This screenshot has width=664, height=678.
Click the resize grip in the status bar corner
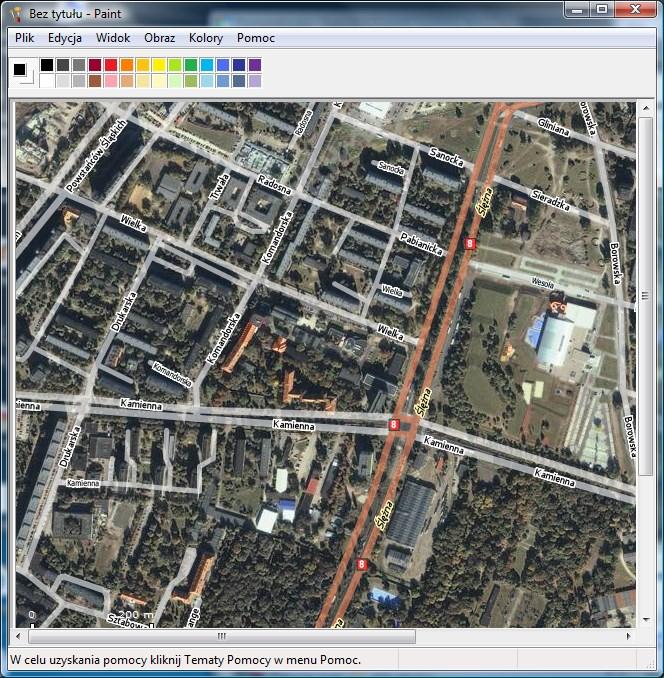[651, 663]
